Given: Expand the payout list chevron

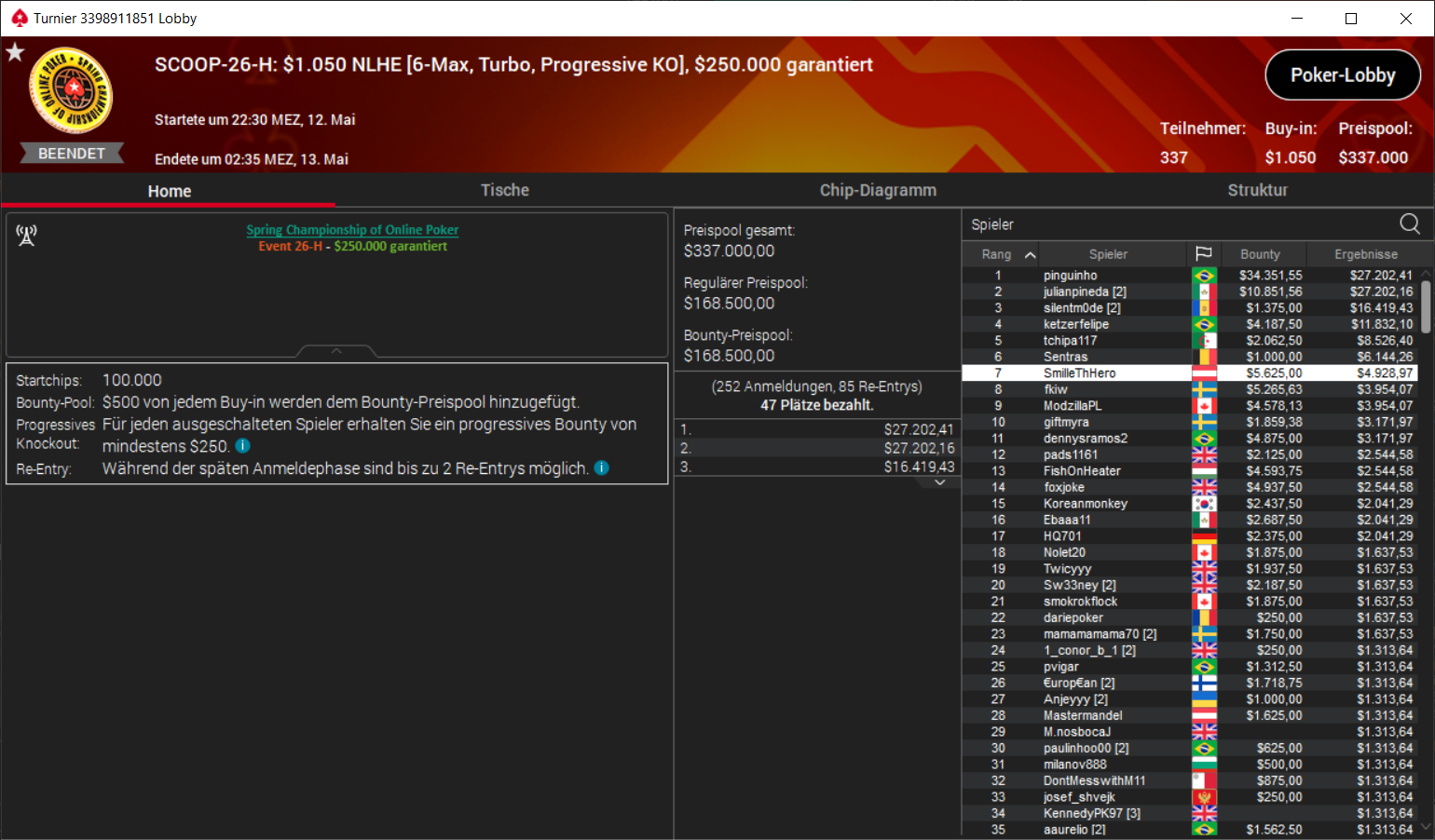Looking at the screenshot, I should click(x=940, y=482).
